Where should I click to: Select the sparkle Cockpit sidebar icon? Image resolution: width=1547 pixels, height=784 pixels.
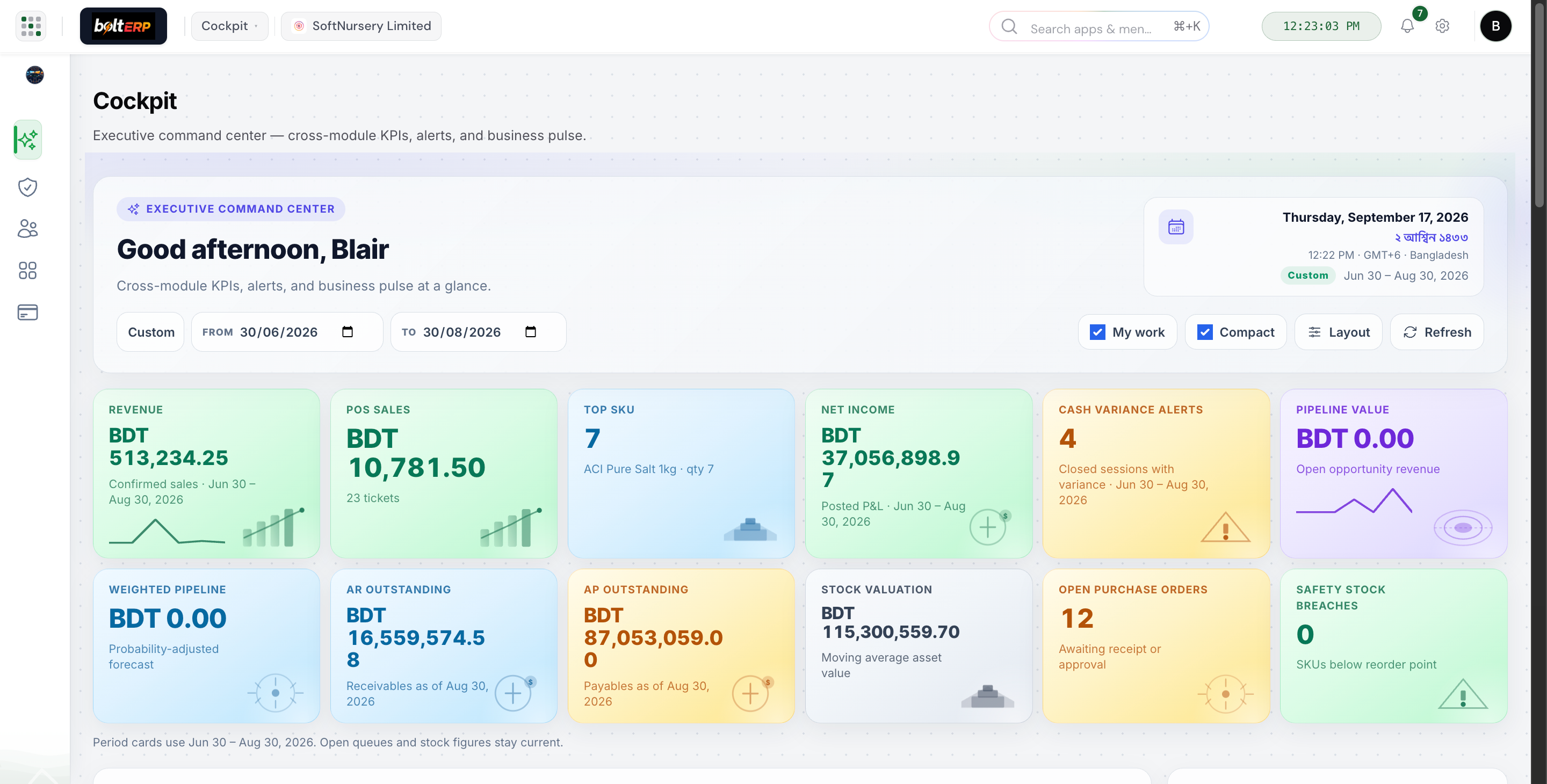tap(27, 140)
